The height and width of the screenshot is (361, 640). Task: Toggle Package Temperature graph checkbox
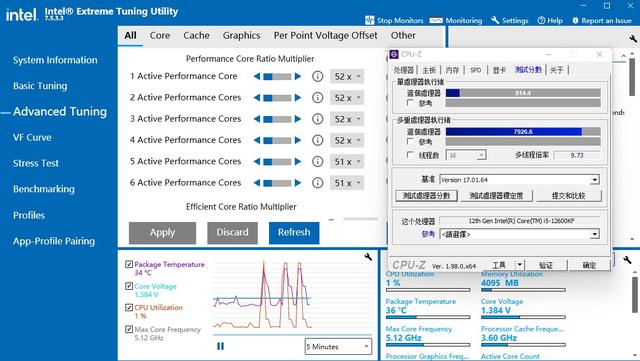pos(129,264)
